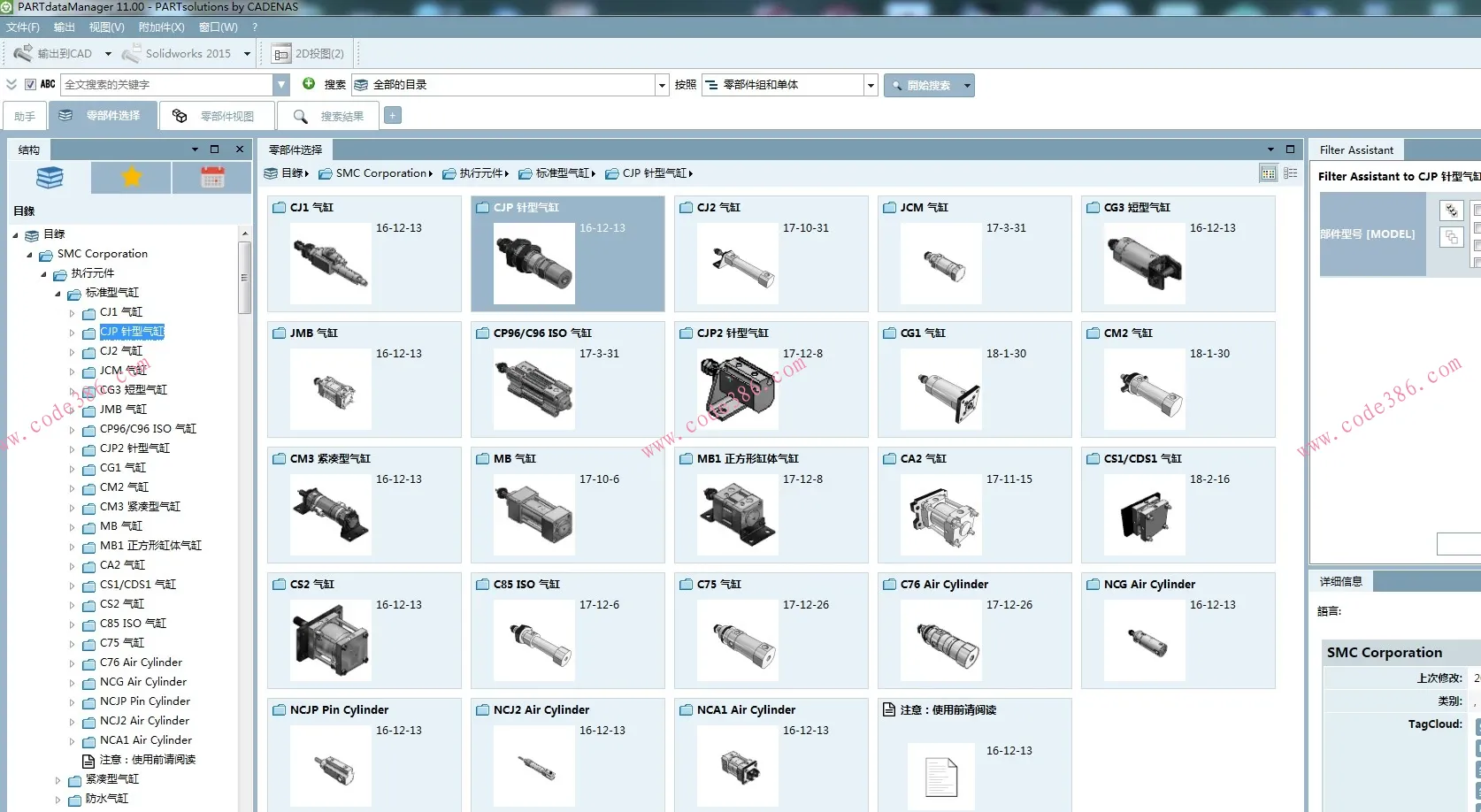The height and width of the screenshot is (812, 1481).
Task: Open the calendar history panel
Action: pos(212,178)
